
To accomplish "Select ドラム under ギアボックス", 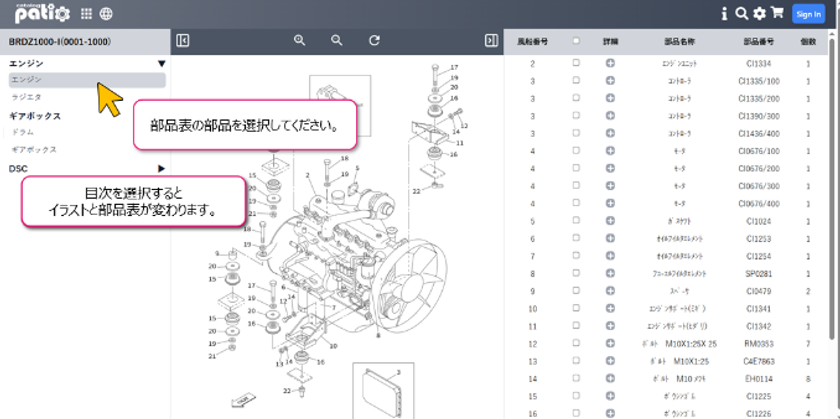I will pyautogui.click(x=22, y=132).
